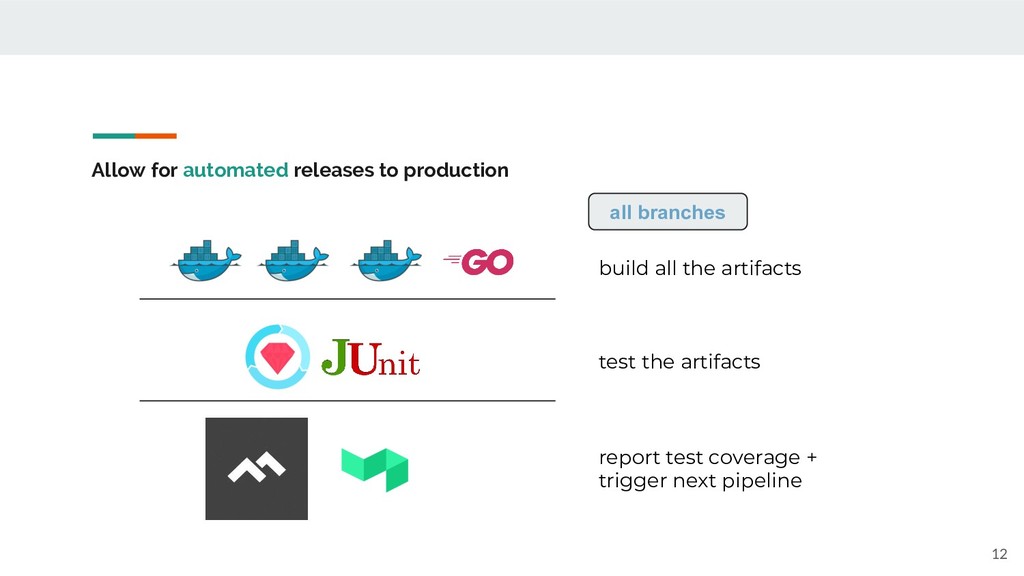Select 'report test coverage +' text line

tap(708, 457)
